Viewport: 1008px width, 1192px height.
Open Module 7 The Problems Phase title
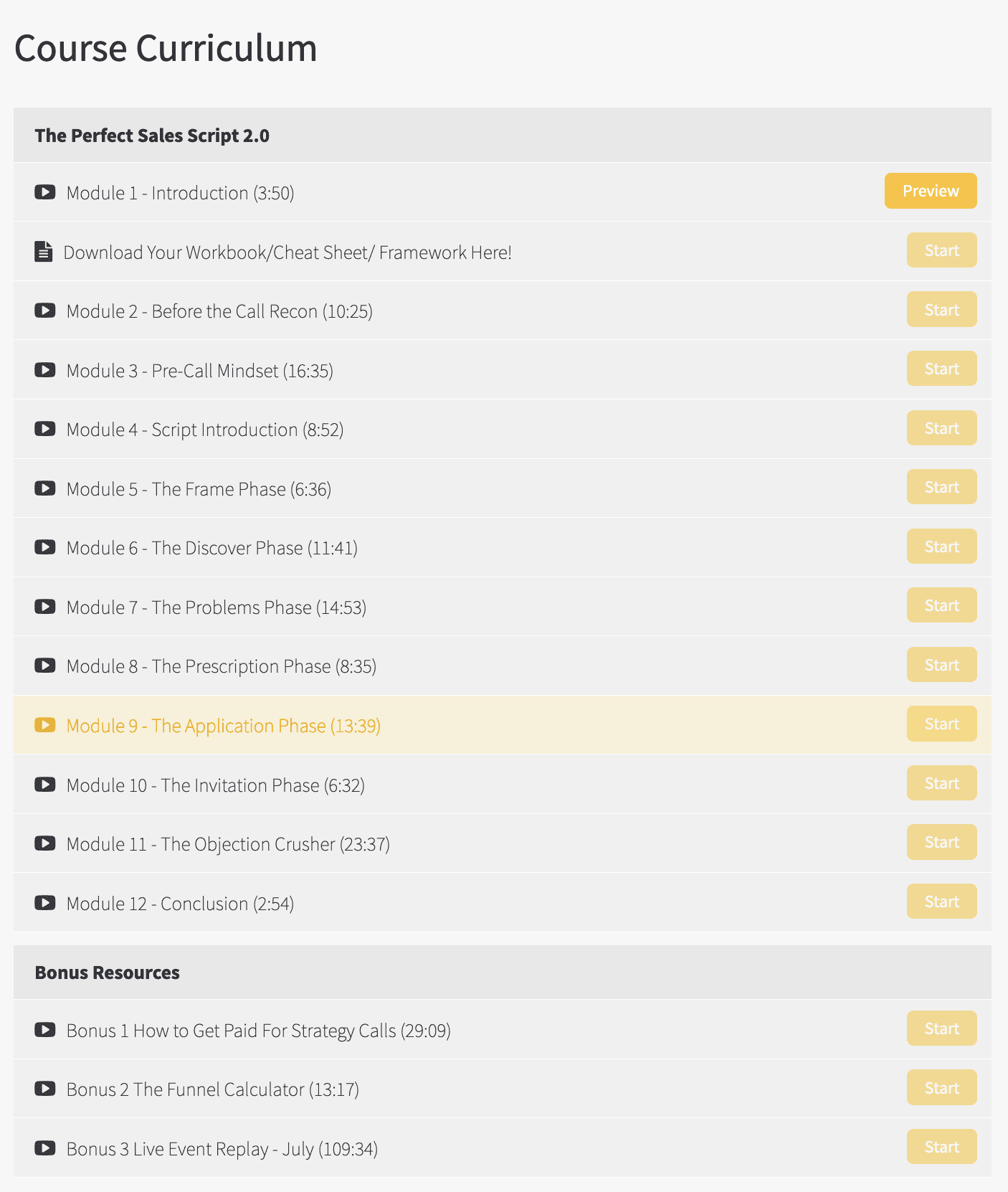tap(217, 607)
